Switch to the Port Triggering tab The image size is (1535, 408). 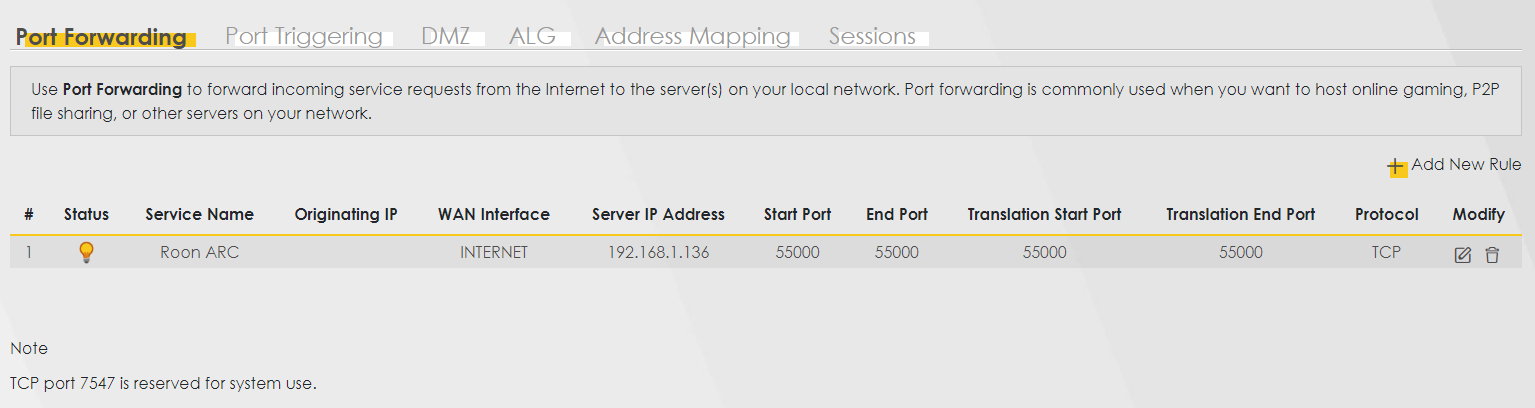[x=304, y=37]
